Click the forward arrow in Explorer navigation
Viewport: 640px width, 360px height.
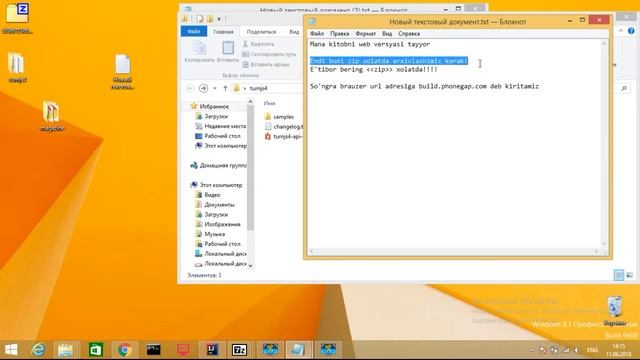[203, 88]
